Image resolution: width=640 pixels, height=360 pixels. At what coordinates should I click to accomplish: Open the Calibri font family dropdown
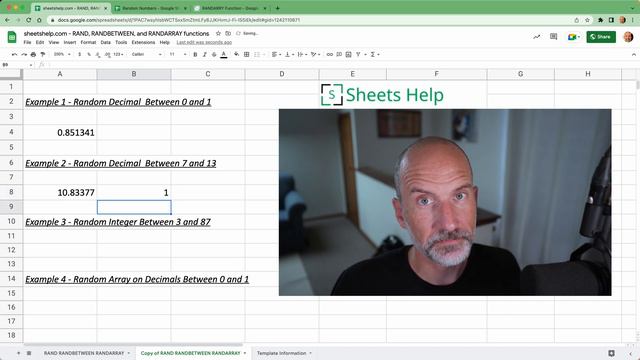click(x=147, y=54)
